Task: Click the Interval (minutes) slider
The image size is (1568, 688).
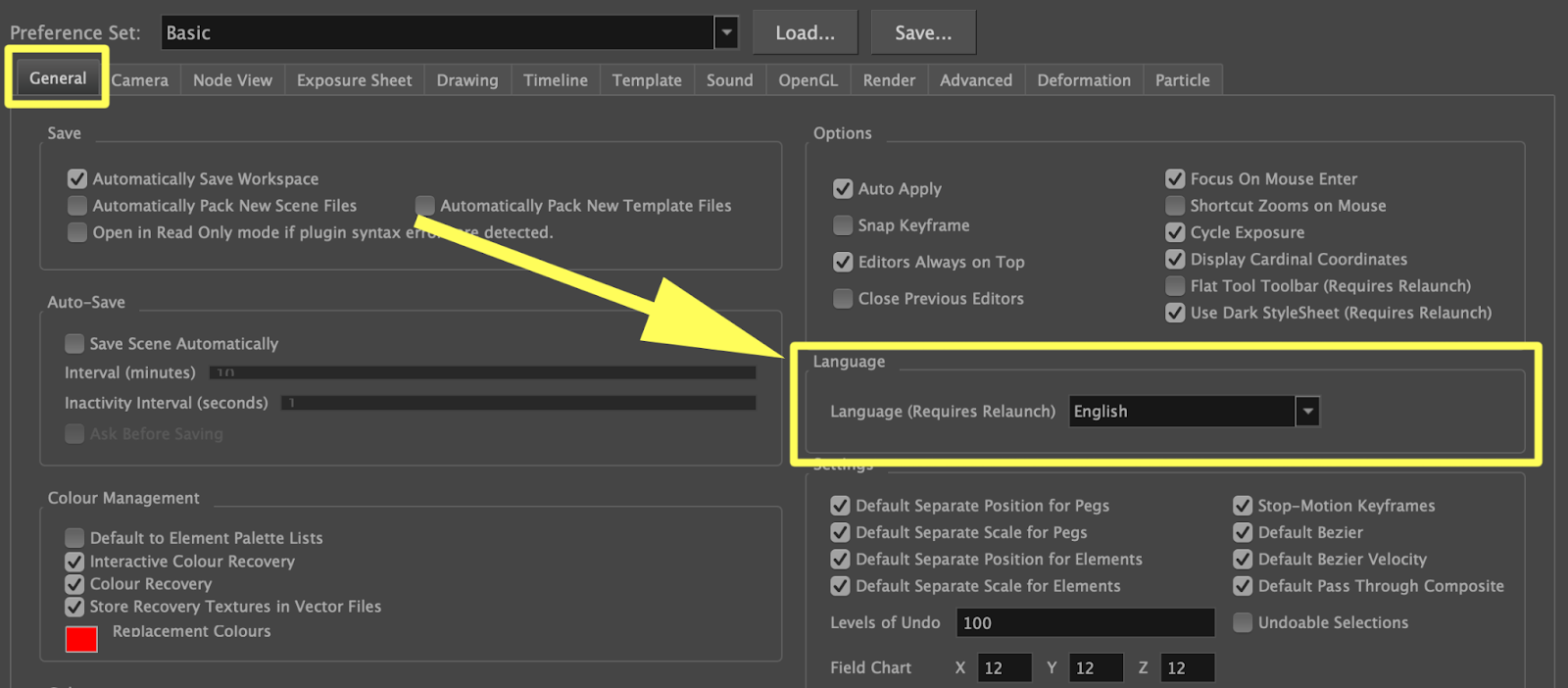Action: pos(482,373)
